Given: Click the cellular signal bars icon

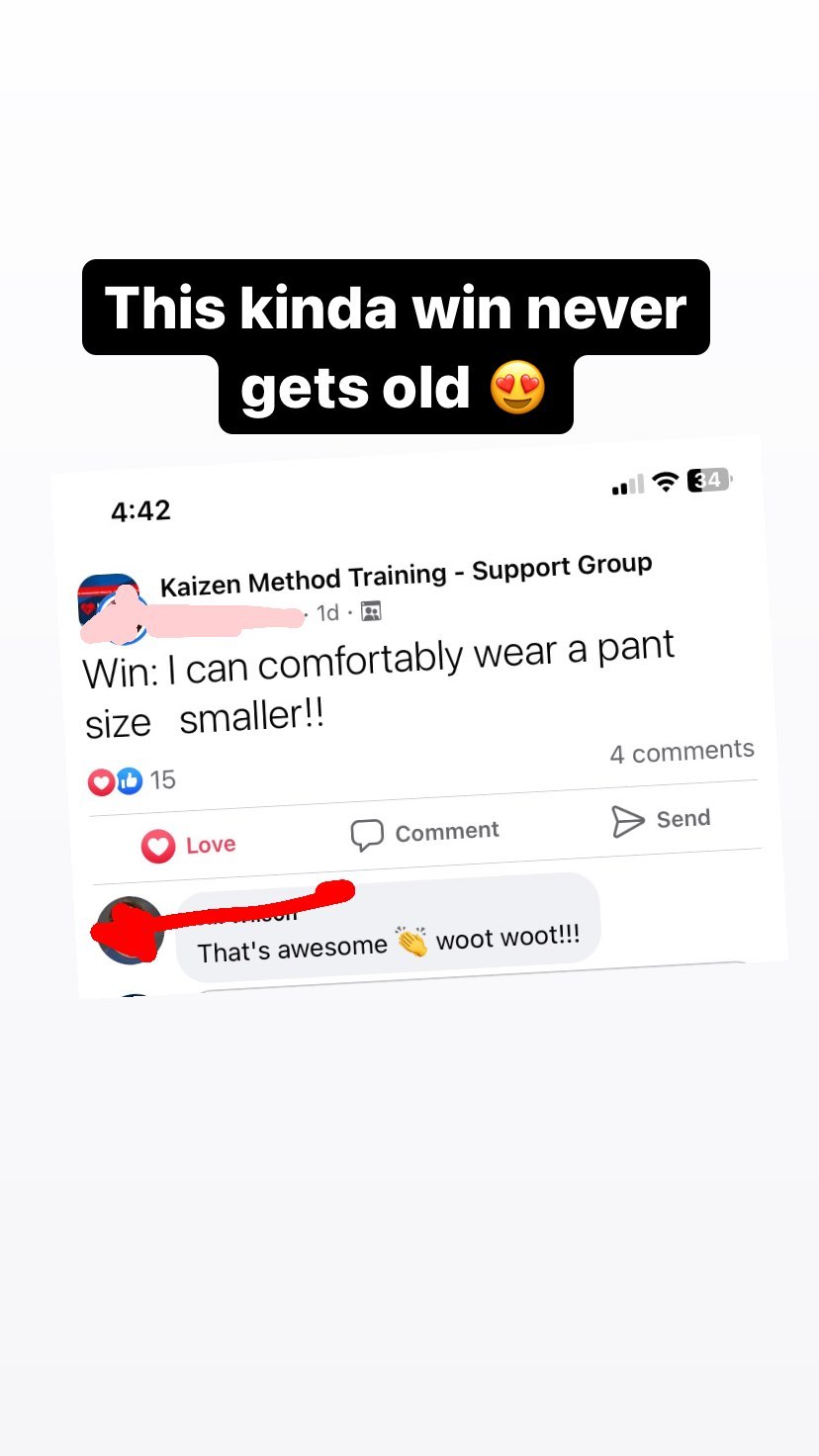Looking at the screenshot, I should (x=628, y=485).
